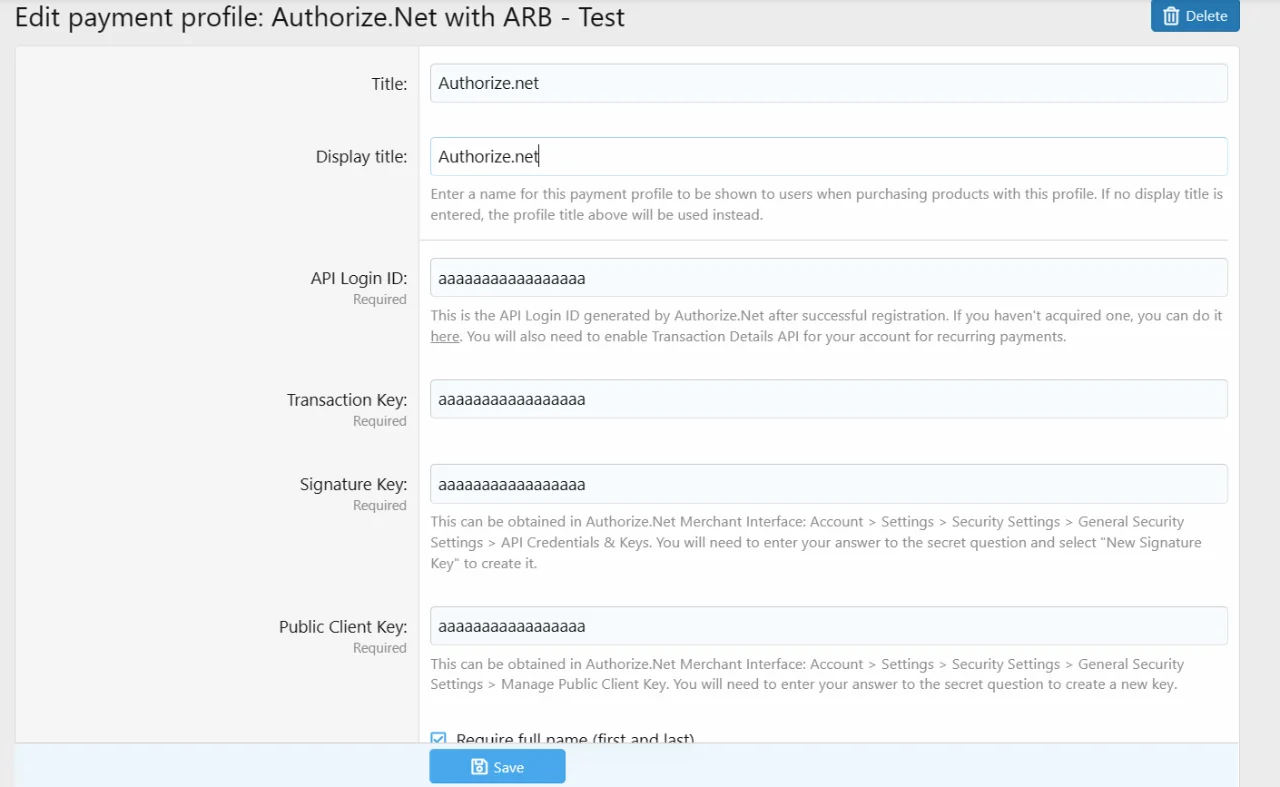This screenshot has width=1280, height=787.
Task: Select the API Login ID text box
Action: tap(828, 278)
